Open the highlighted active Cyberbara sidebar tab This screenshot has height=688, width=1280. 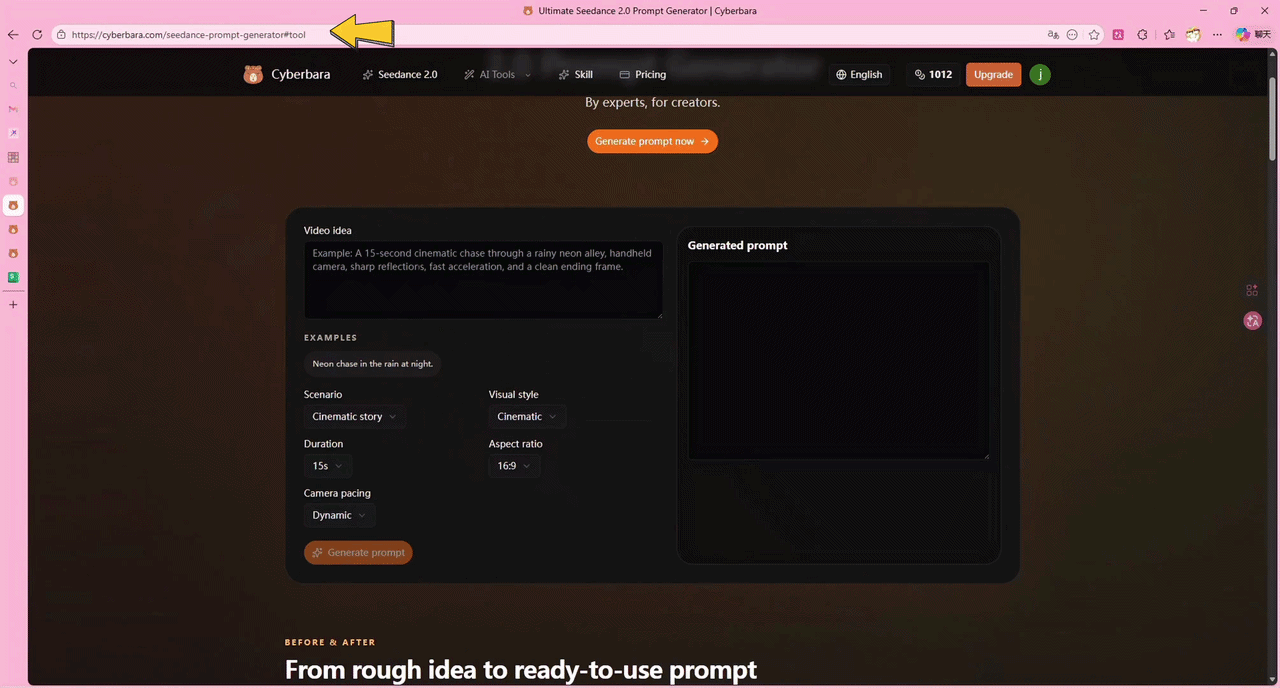pos(13,205)
